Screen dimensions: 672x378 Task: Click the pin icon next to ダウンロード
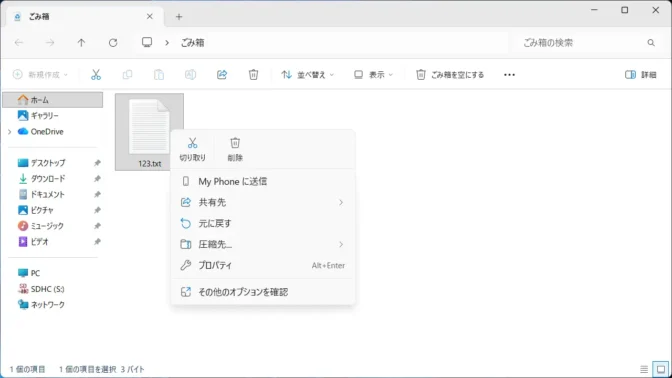[x=97, y=179]
